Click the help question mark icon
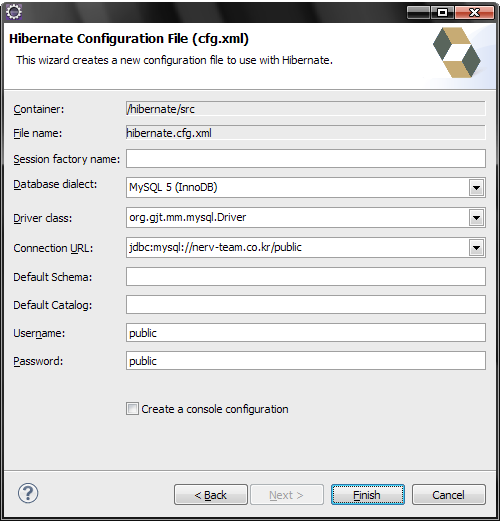Image resolution: width=500 pixels, height=521 pixels. click(x=28, y=493)
